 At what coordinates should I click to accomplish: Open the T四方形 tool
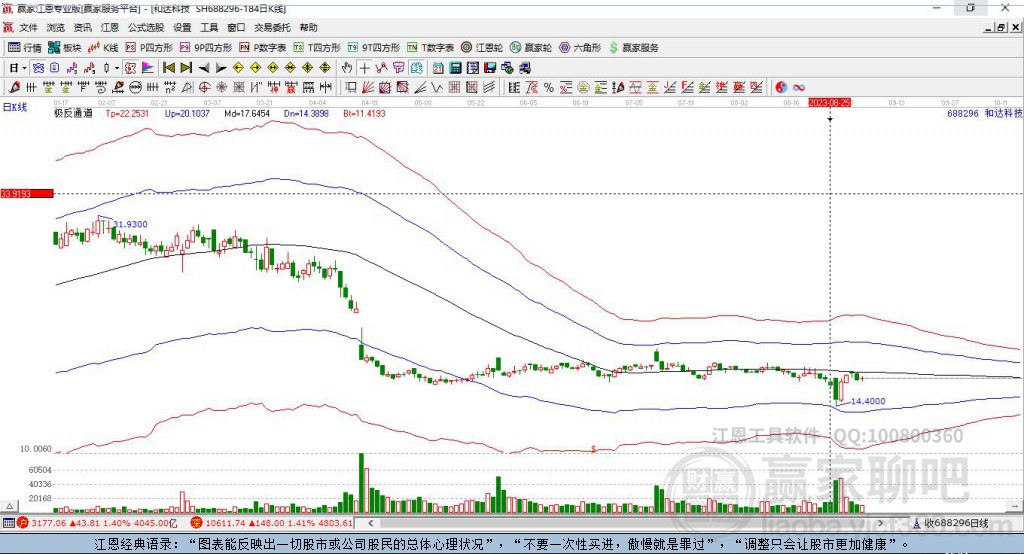click(317, 48)
